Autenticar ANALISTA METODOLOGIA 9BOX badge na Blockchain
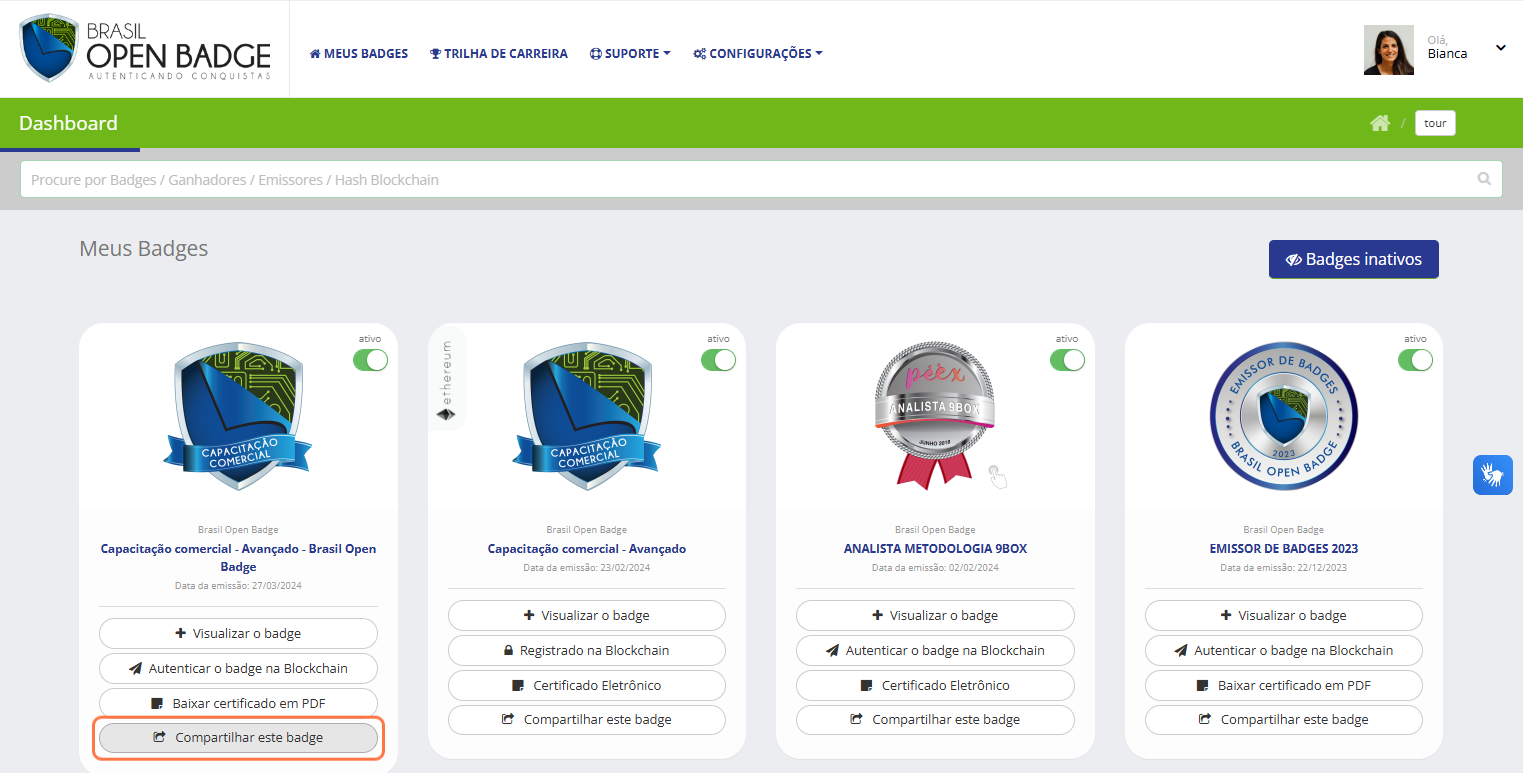The height and width of the screenshot is (773, 1523). click(935, 650)
